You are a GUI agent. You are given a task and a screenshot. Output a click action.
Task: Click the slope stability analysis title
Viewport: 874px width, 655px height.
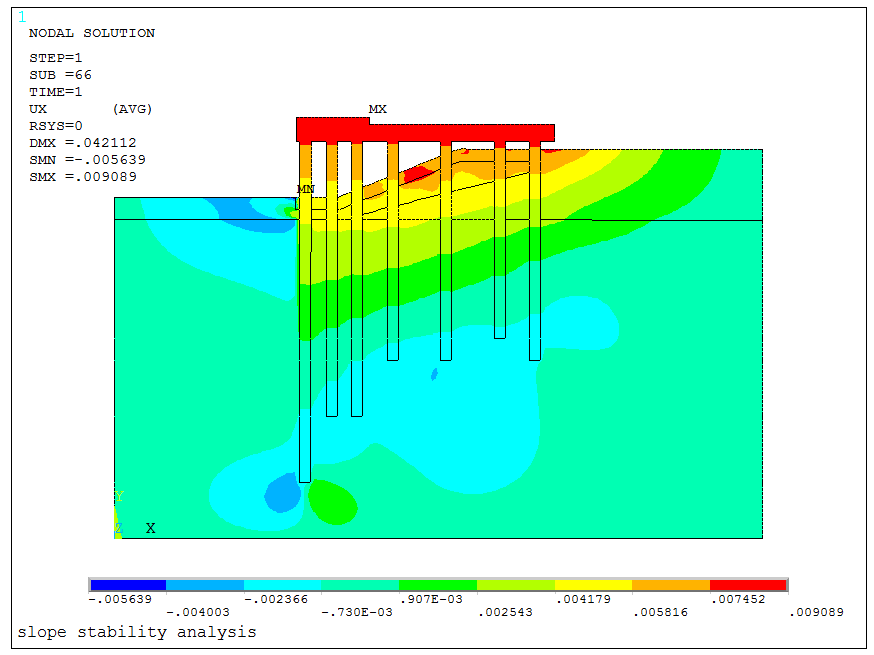(137, 632)
